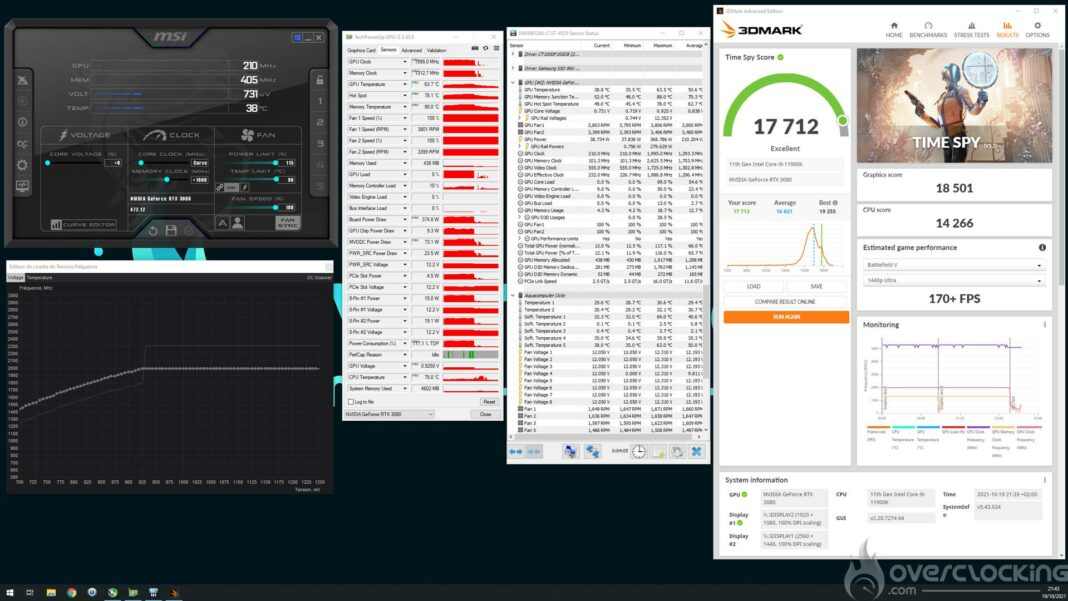Viewport: 1068px width, 601px height.
Task: Open 1440p Ultra resolution dropdown in 3DMark
Action: 953,280
